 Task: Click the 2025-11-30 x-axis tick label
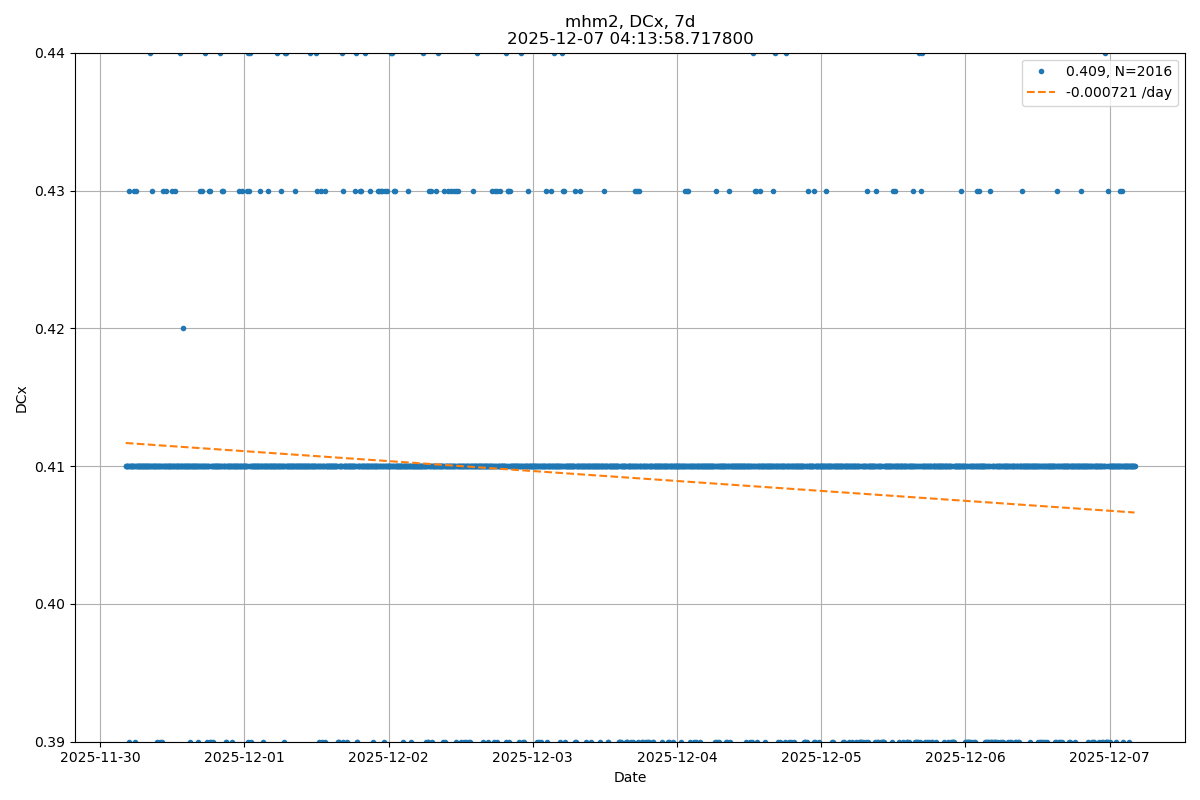pos(100,758)
